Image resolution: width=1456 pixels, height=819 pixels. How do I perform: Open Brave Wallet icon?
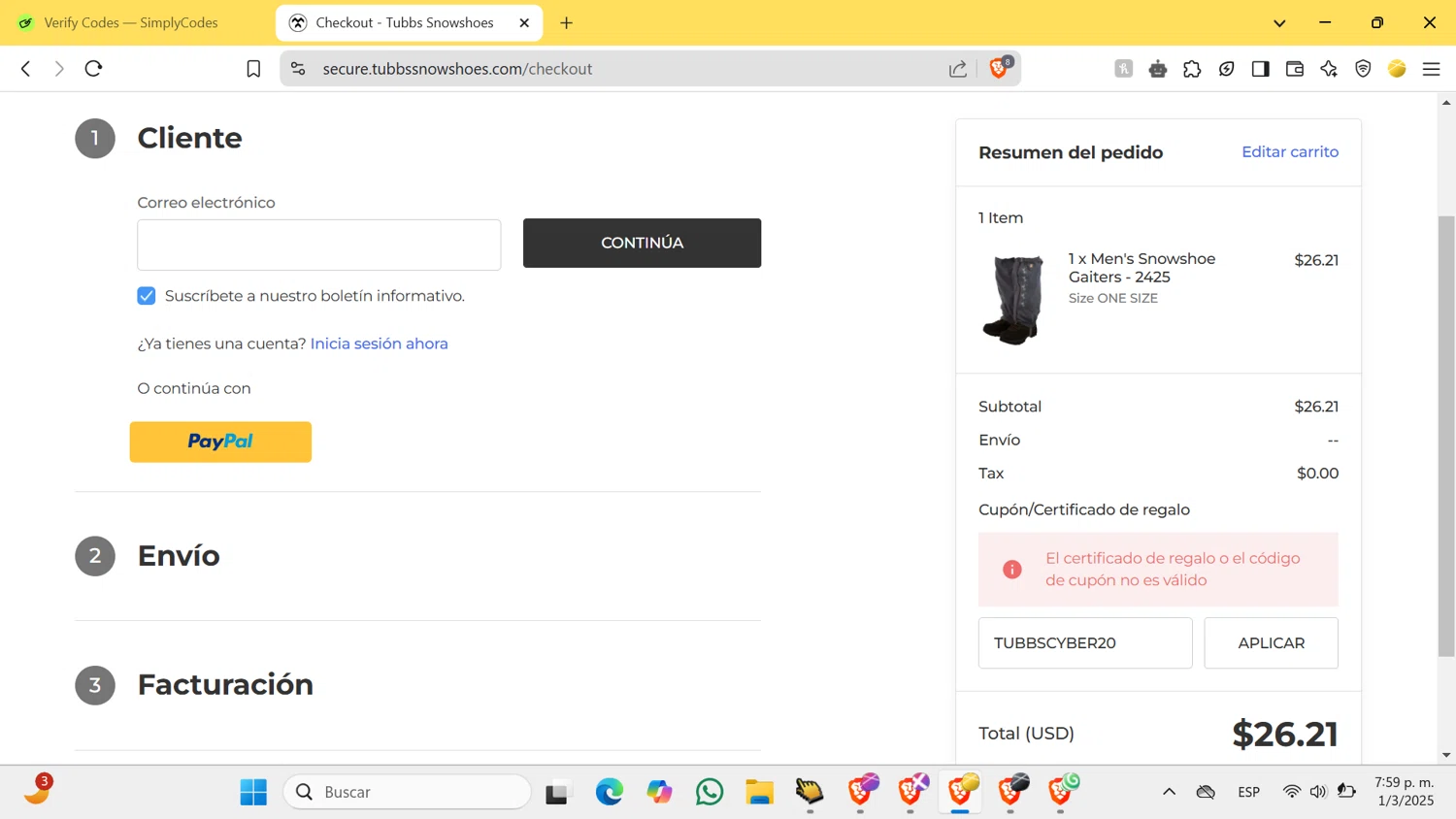pos(1295,69)
